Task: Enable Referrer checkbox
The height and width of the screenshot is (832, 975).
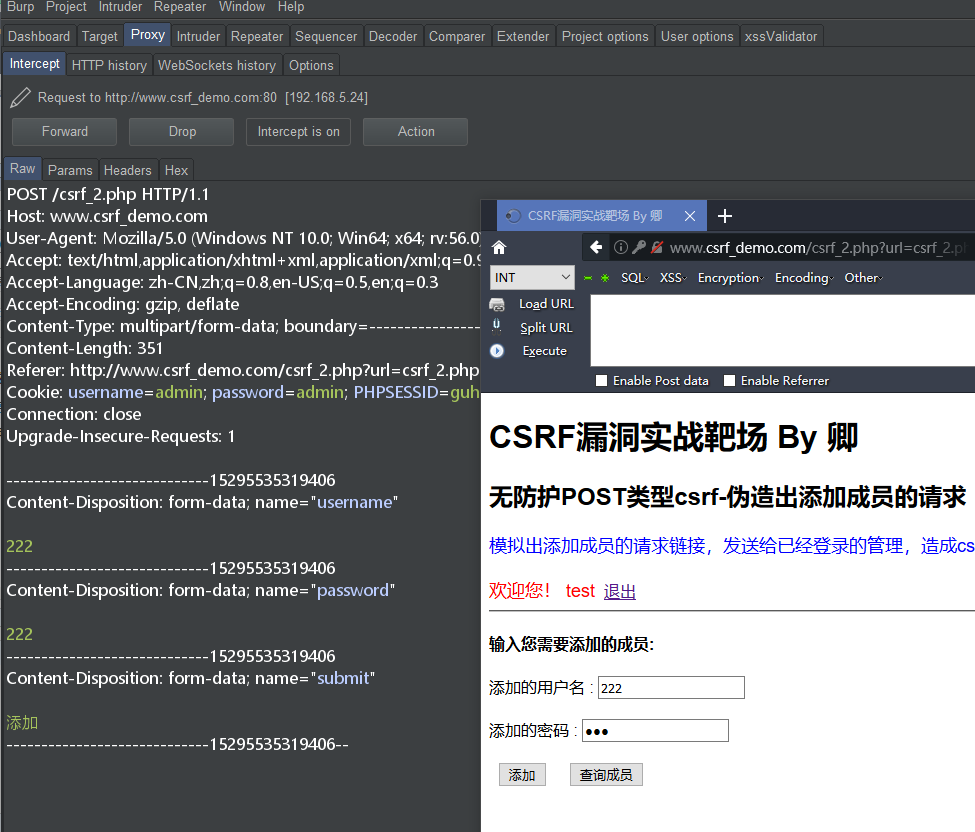Action: point(729,381)
